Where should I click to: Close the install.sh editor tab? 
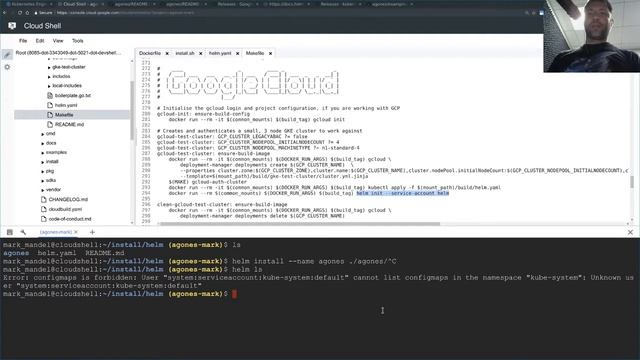pos(200,53)
